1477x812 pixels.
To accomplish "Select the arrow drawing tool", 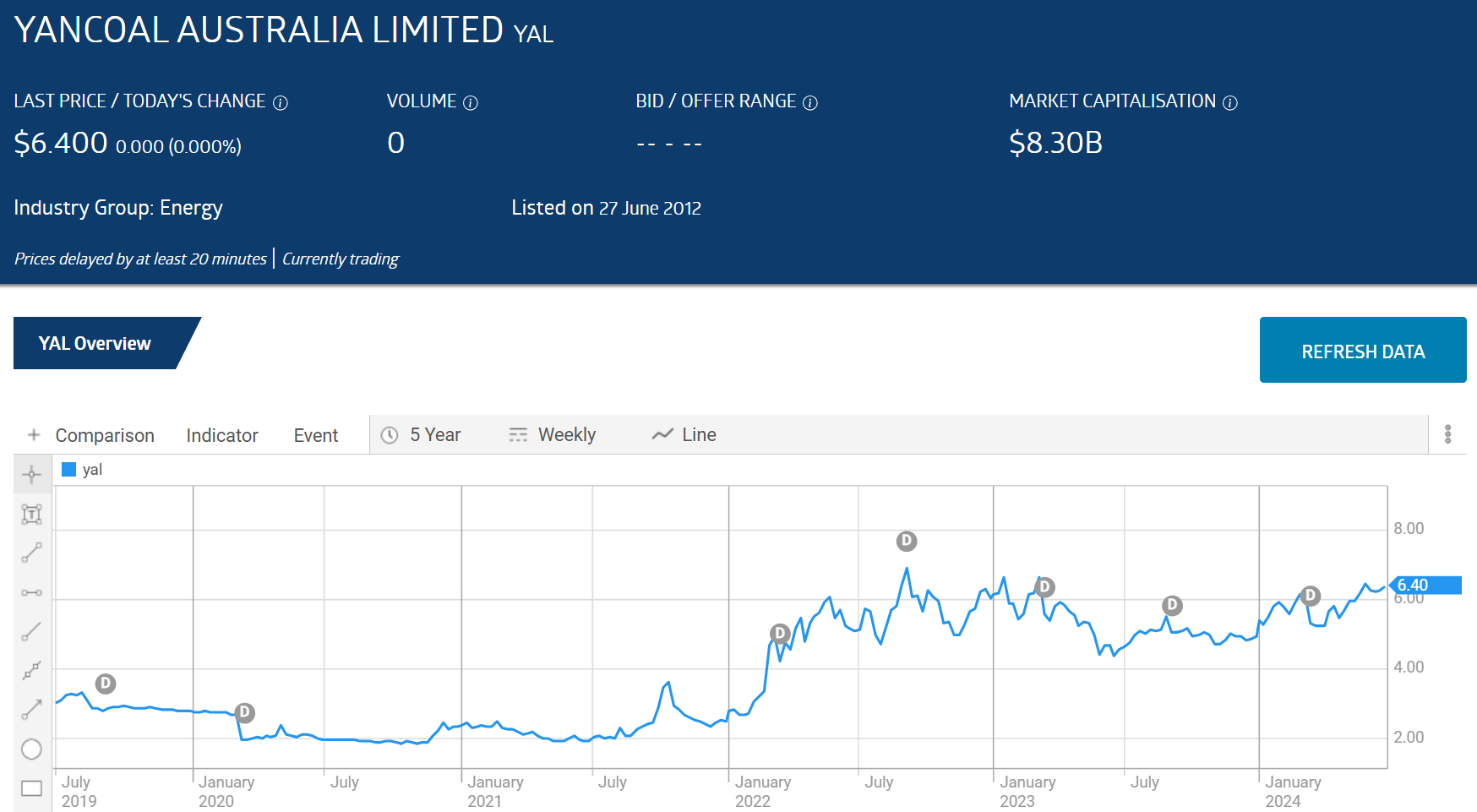I will pyautogui.click(x=32, y=710).
